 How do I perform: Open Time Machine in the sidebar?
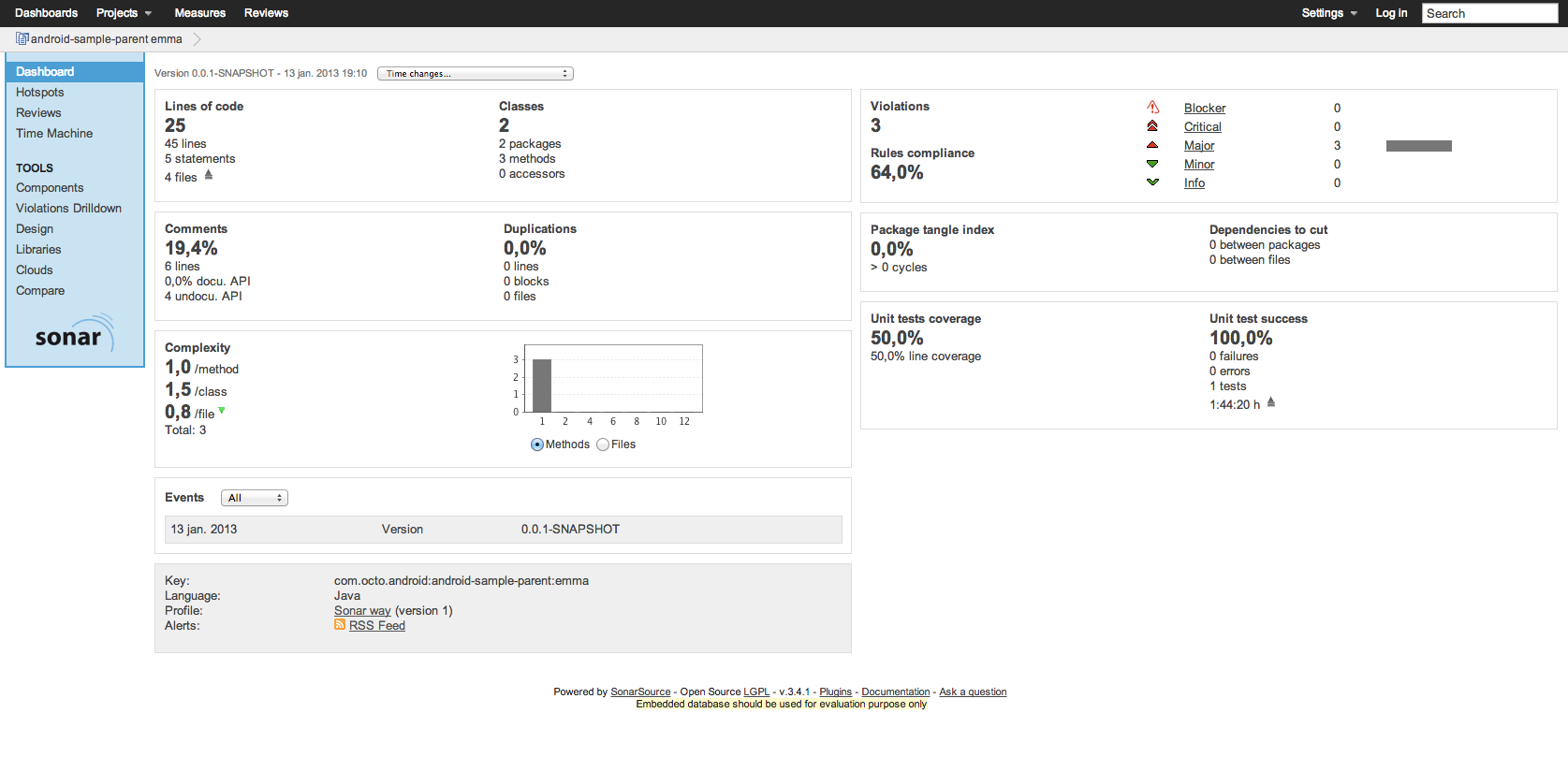(54, 134)
